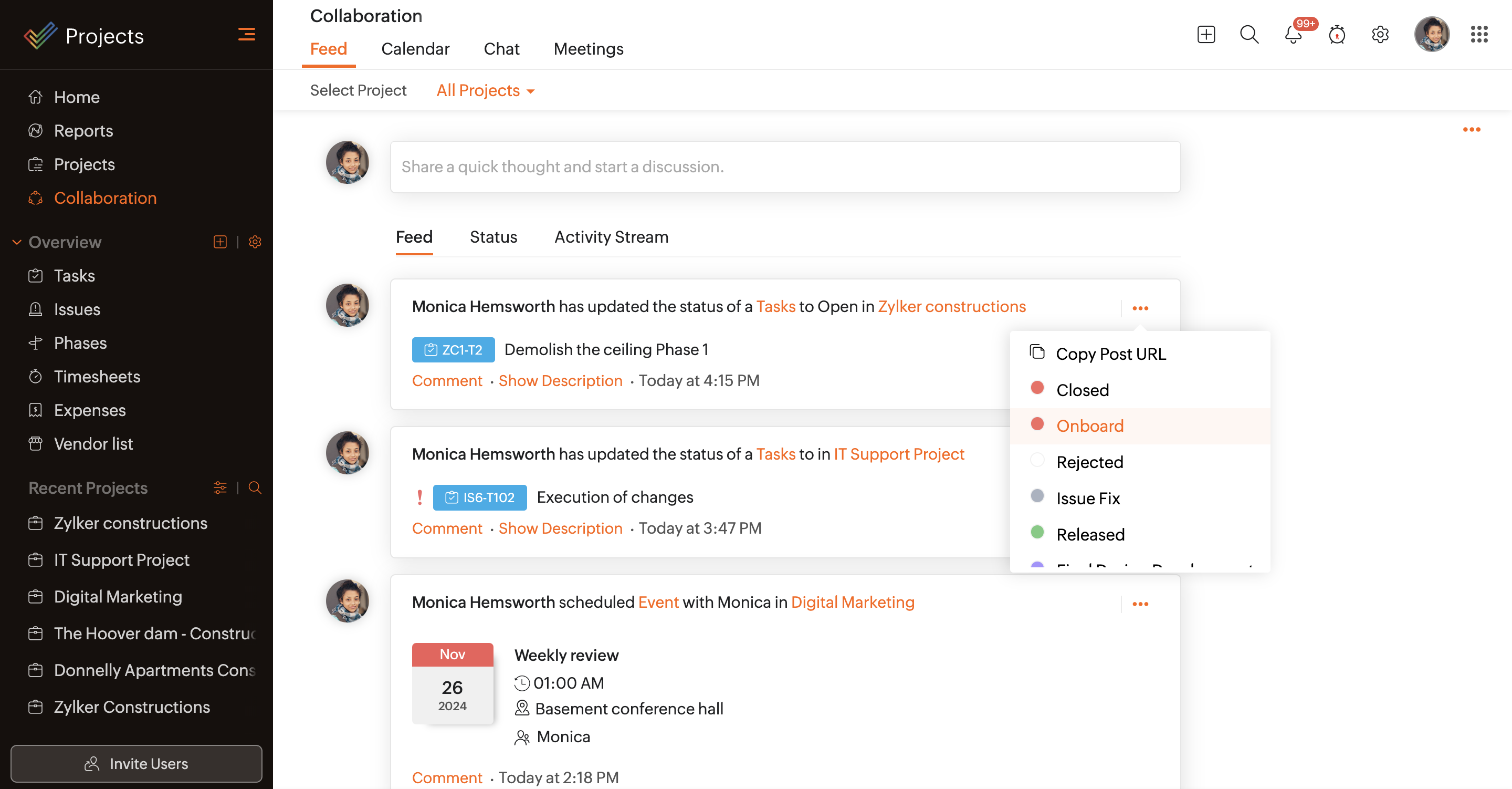Image resolution: width=1512 pixels, height=789 pixels.
Task: Click Recent Projects filter sliders icon
Action: pos(220,487)
